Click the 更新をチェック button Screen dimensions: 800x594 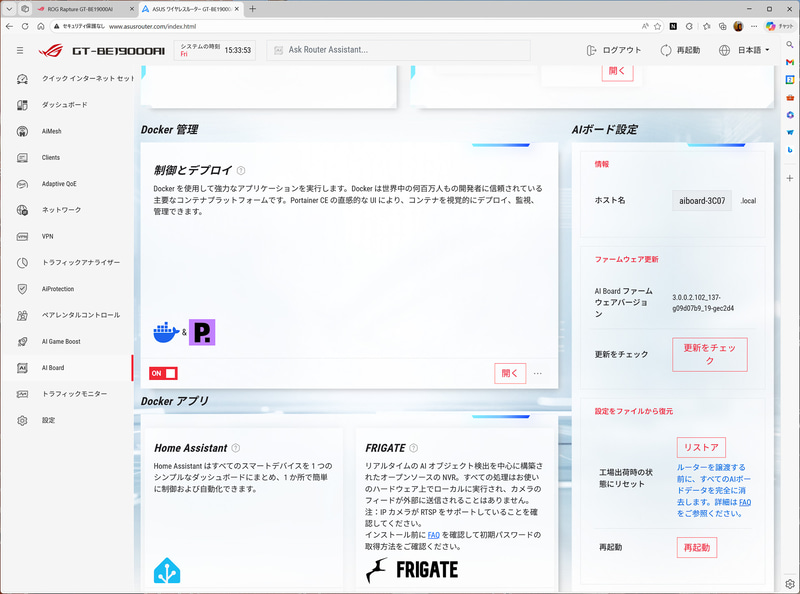[710, 354]
